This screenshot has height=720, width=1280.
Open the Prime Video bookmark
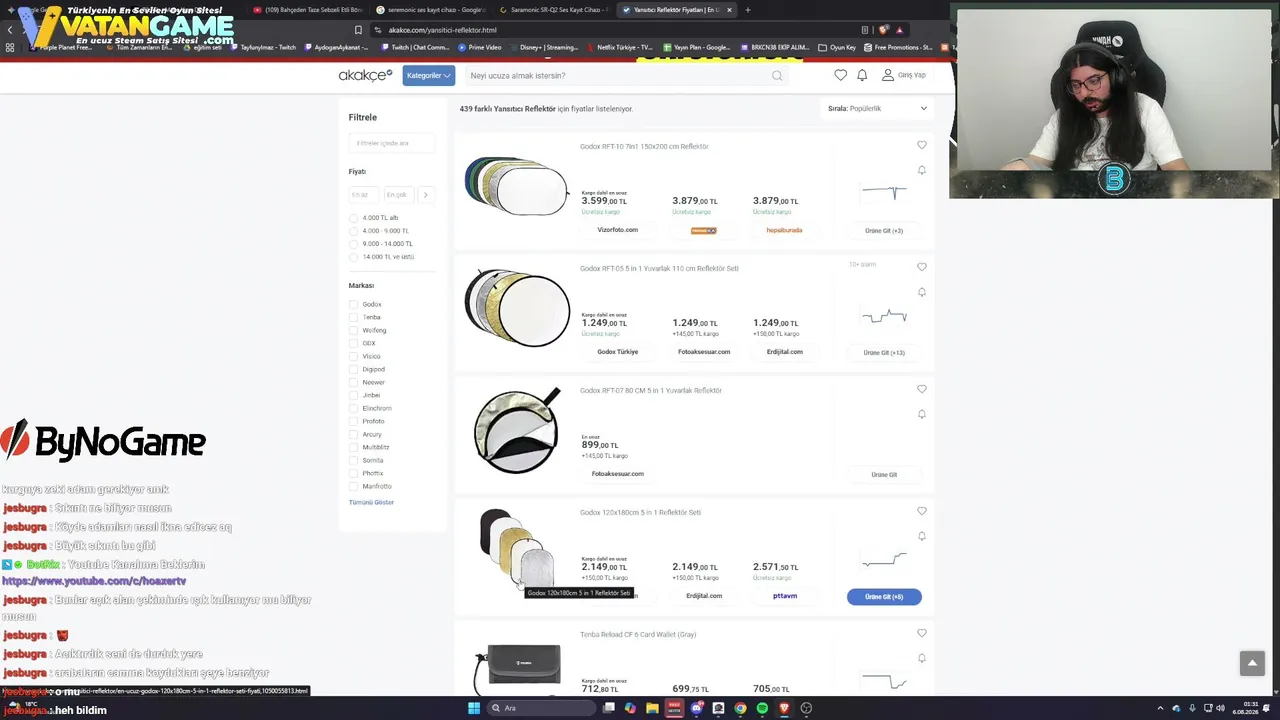click(480, 47)
